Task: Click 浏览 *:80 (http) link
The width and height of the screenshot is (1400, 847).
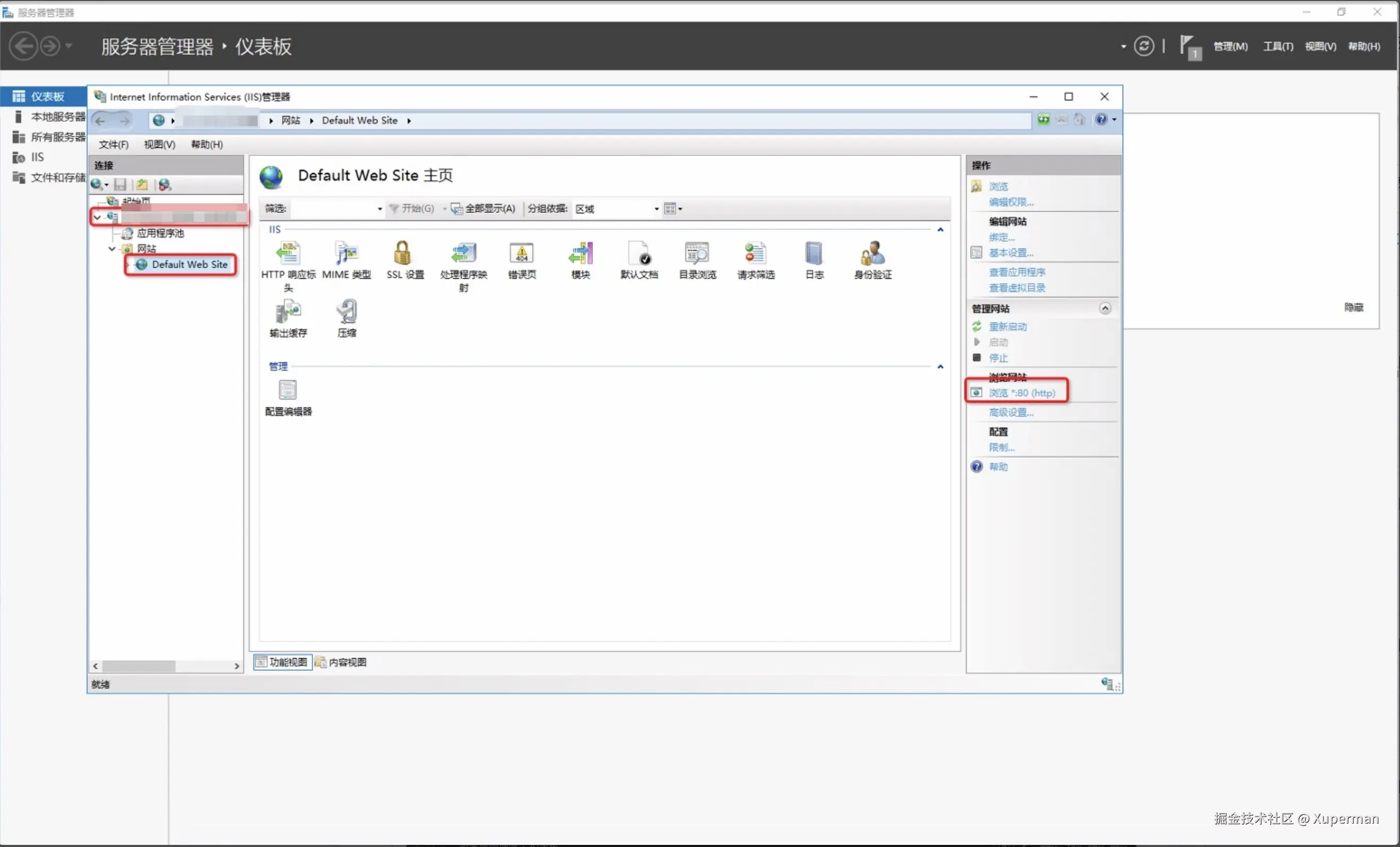Action: click(x=1021, y=393)
